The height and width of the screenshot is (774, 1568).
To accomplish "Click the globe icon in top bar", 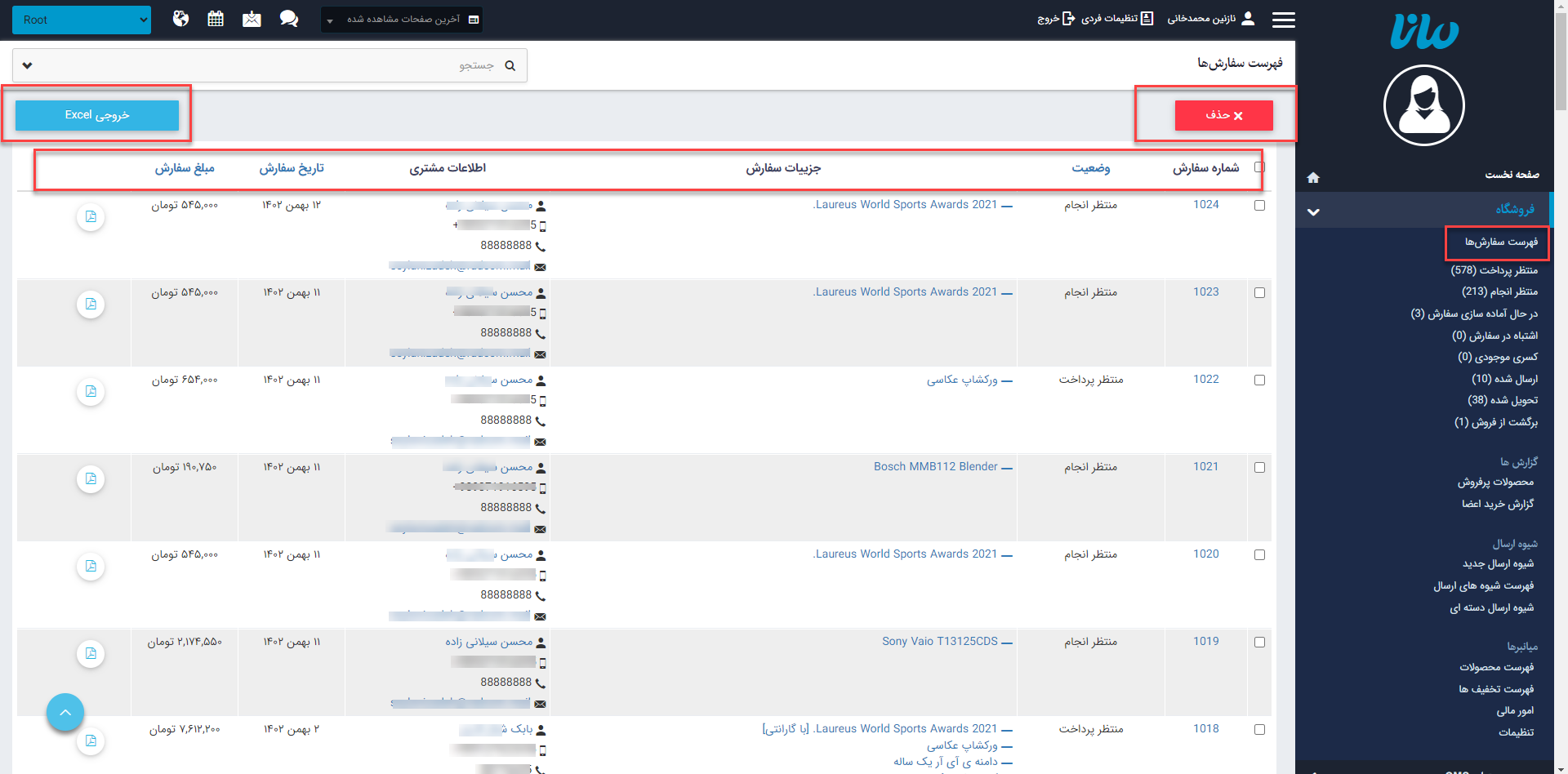I will tap(180, 19).
